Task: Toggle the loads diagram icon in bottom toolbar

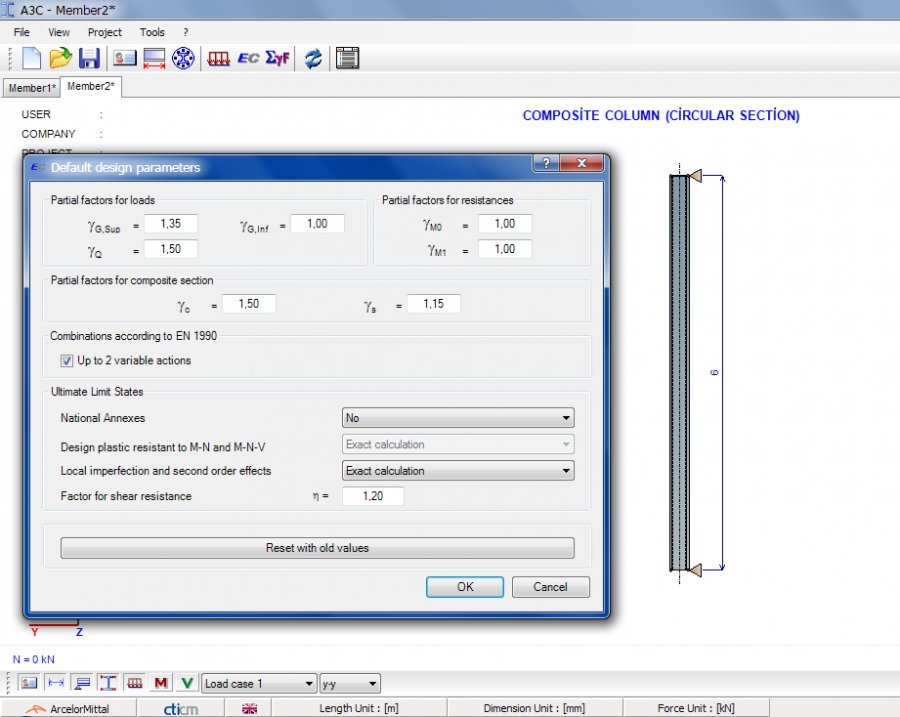Action: pyautogui.click(x=135, y=683)
